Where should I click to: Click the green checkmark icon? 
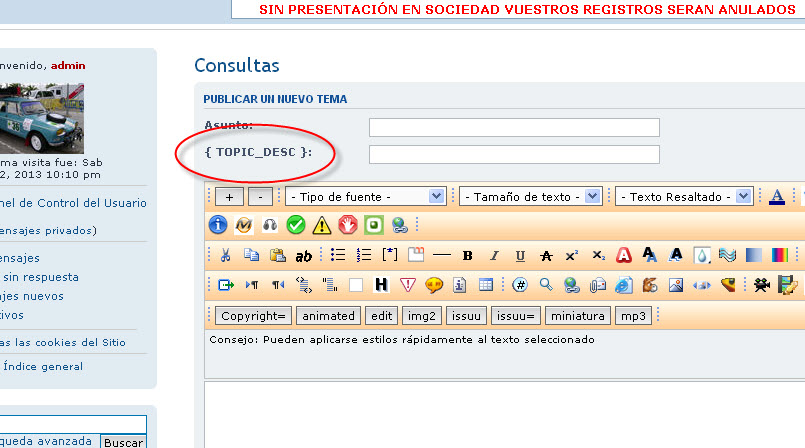tap(296, 225)
